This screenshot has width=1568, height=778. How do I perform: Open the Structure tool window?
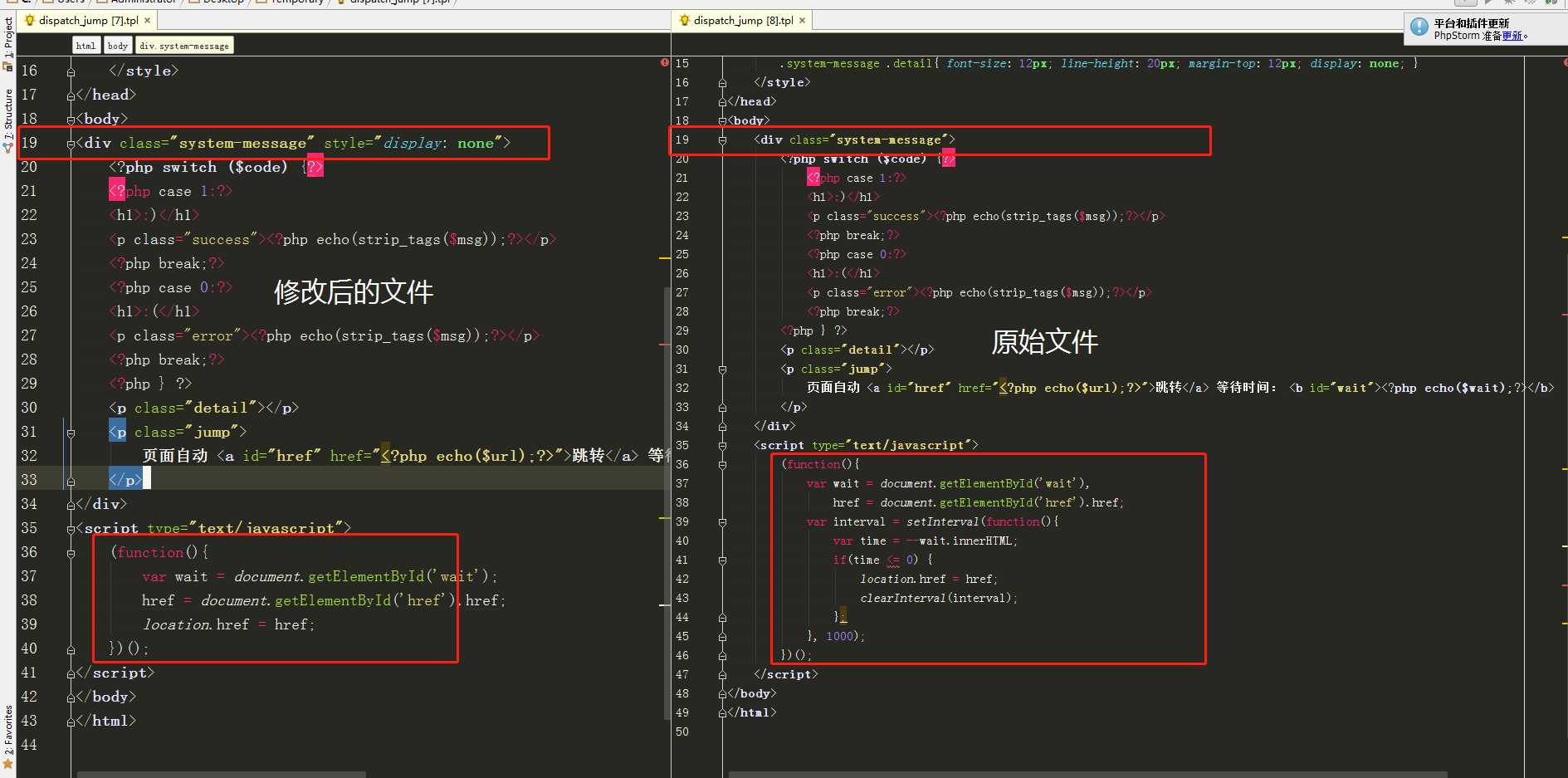pyautogui.click(x=7, y=120)
